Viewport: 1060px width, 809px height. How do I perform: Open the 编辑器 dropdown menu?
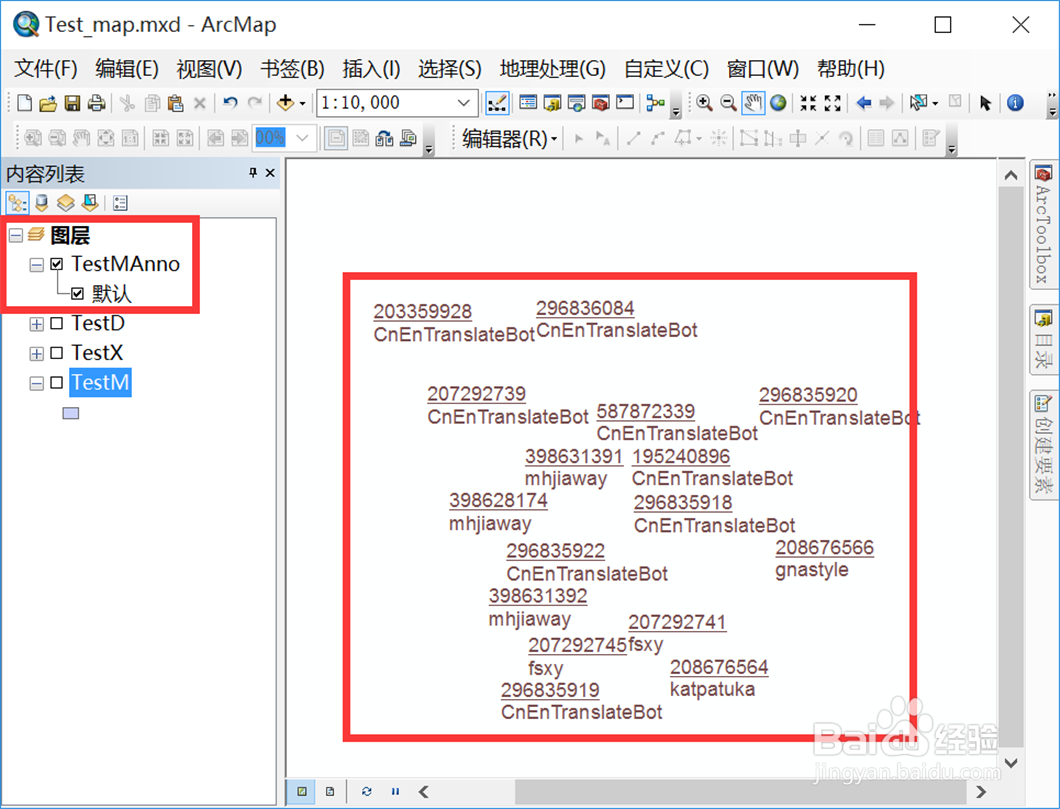coord(510,139)
